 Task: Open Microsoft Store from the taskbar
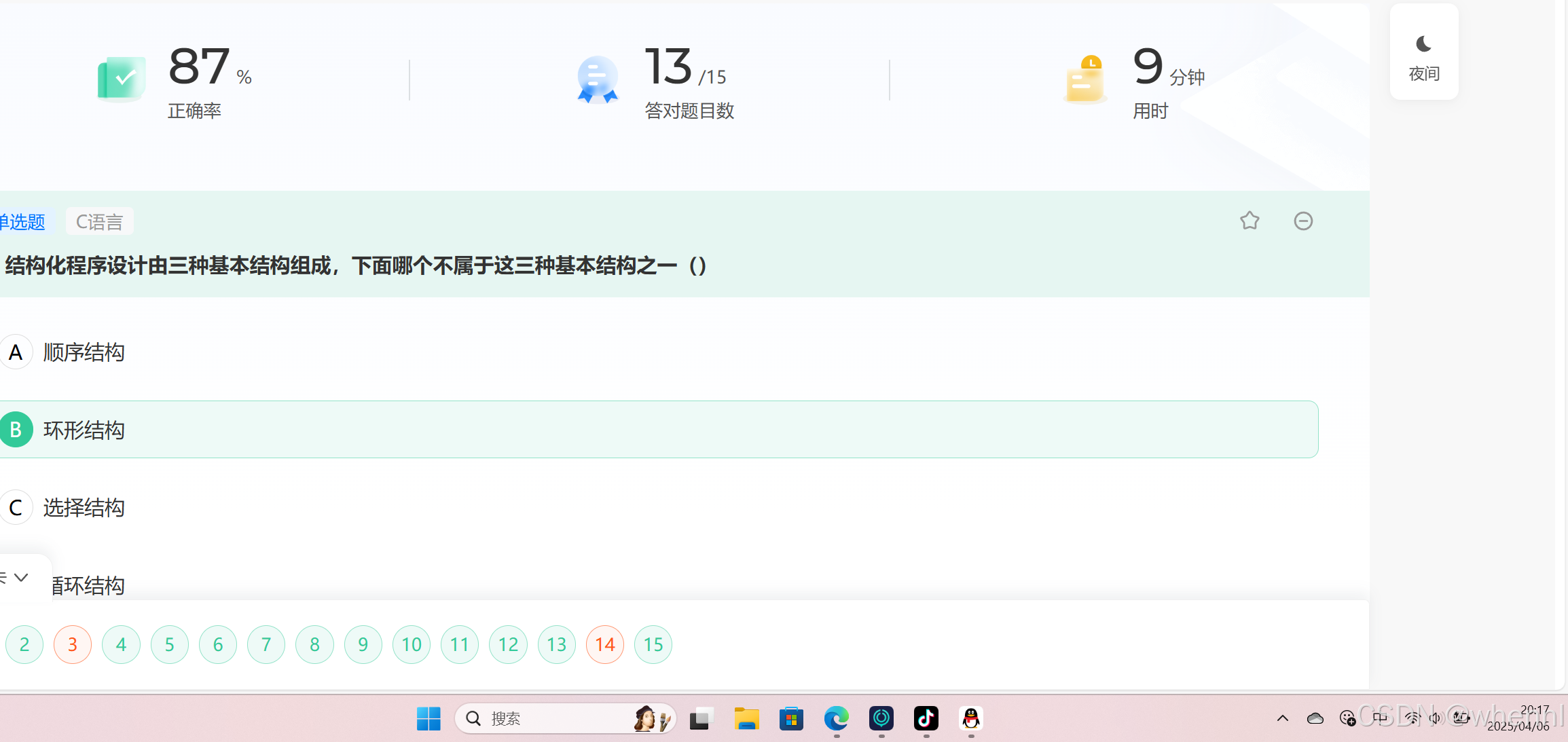tap(791, 718)
